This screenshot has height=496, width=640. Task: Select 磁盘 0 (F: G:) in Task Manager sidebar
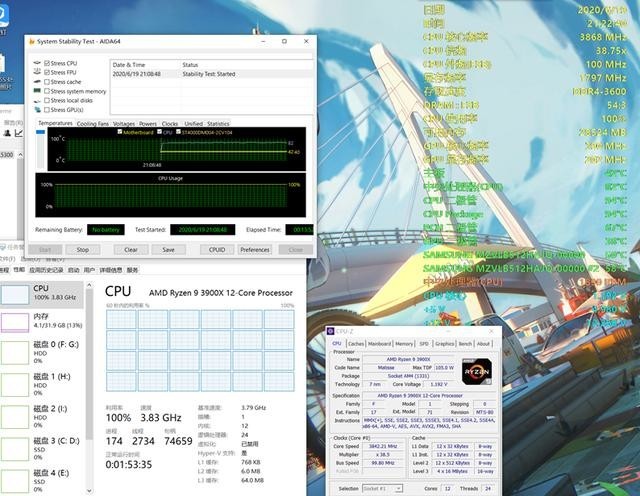tap(42, 352)
